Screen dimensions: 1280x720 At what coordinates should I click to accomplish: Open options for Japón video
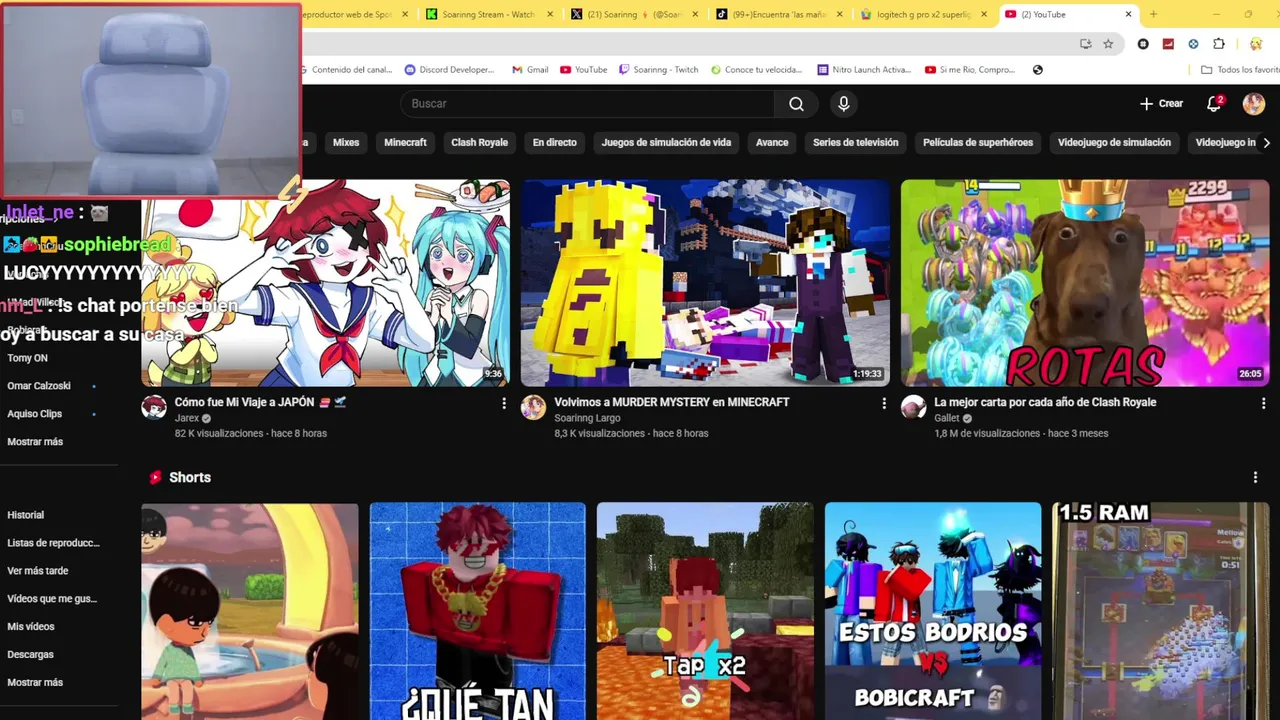click(x=504, y=403)
